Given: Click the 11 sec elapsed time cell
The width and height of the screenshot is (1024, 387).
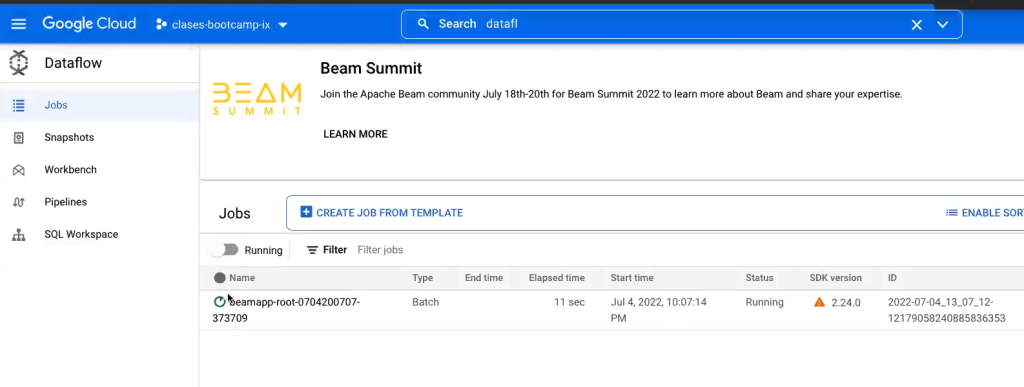Looking at the screenshot, I should [569, 303].
